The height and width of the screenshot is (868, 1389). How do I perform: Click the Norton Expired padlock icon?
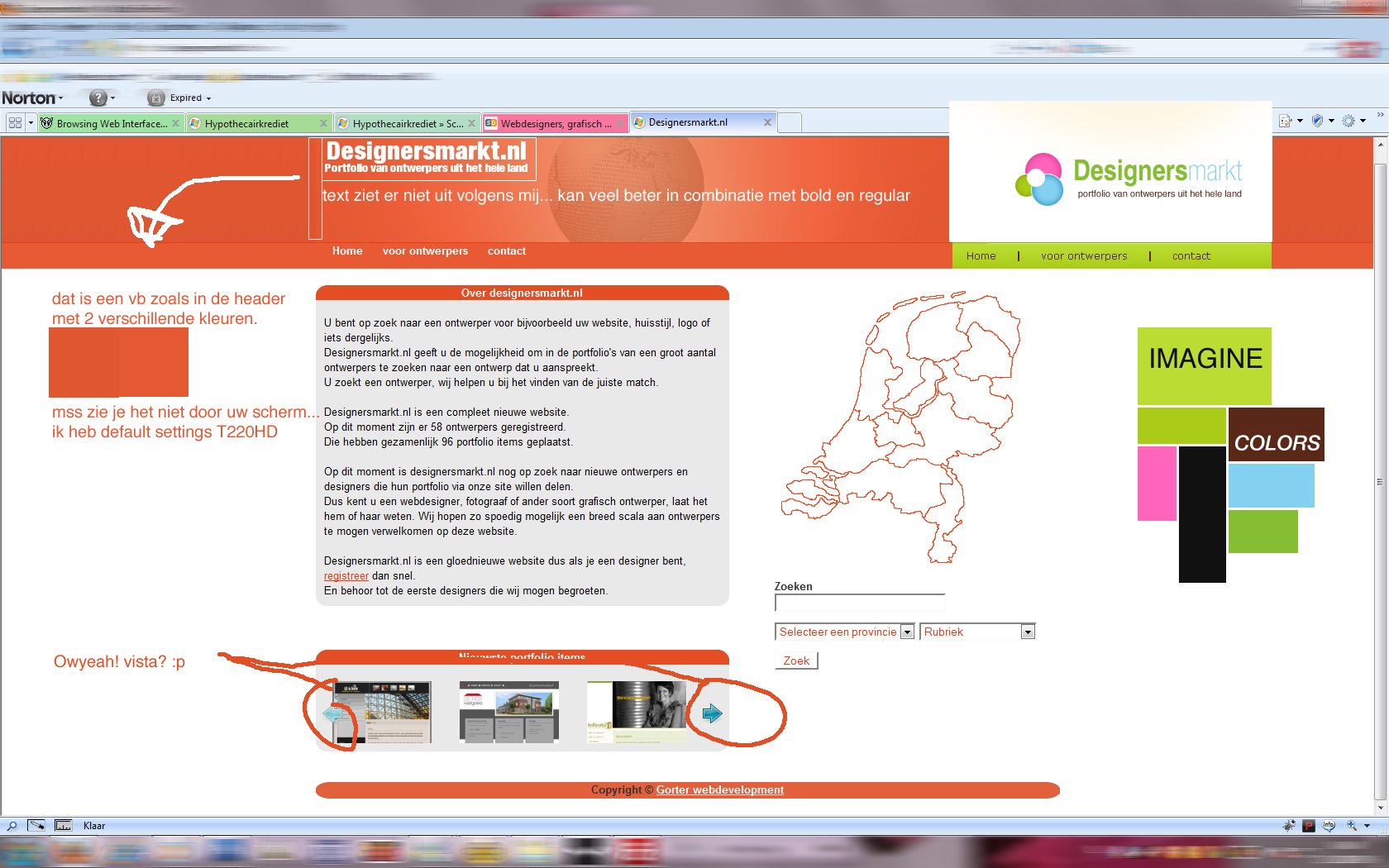point(155,98)
